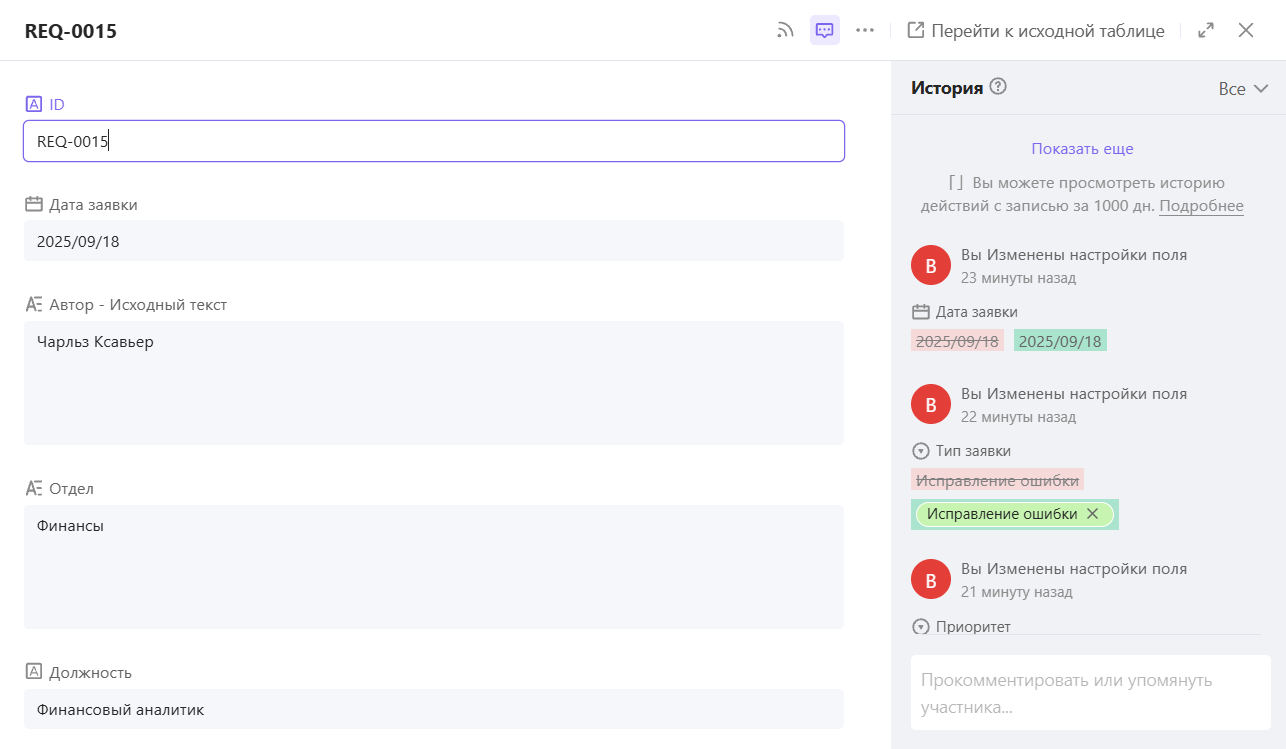Toggle the comments and history panel icon
The width and height of the screenshot is (1286, 749).
[825, 30]
